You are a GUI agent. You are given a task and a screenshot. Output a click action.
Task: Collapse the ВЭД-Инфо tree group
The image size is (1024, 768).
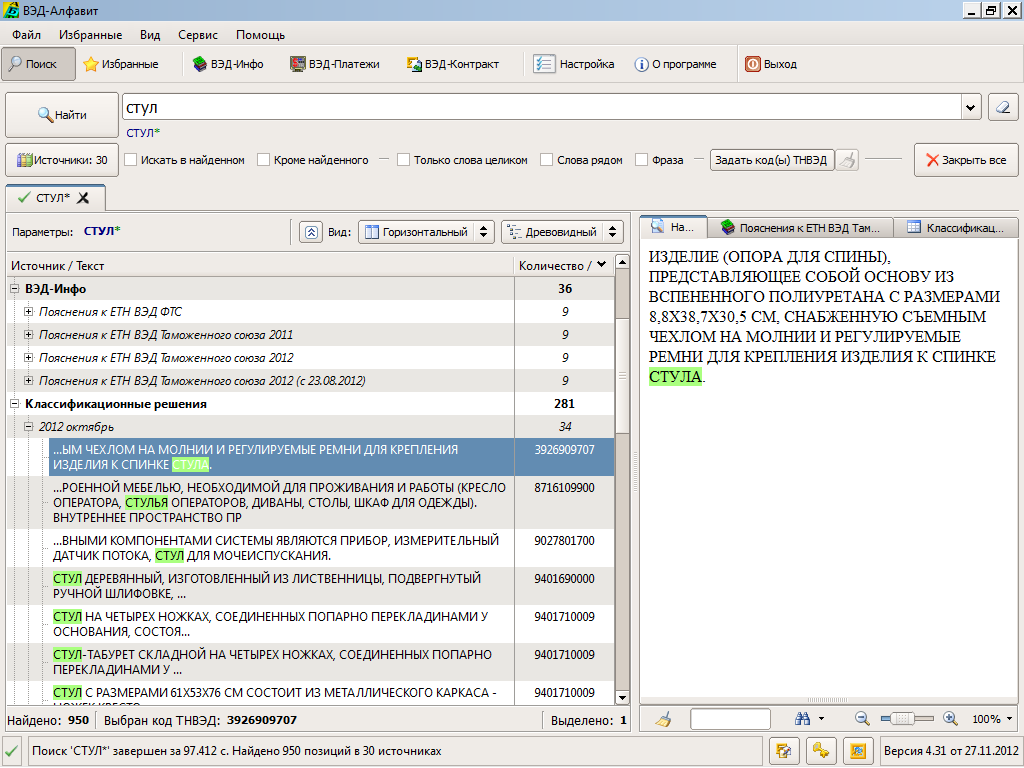[14, 289]
